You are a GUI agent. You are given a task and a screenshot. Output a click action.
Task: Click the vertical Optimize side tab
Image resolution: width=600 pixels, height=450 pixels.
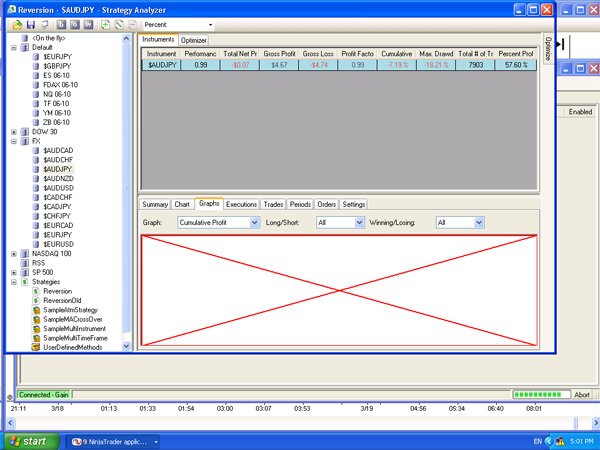pyautogui.click(x=548, y=49)
